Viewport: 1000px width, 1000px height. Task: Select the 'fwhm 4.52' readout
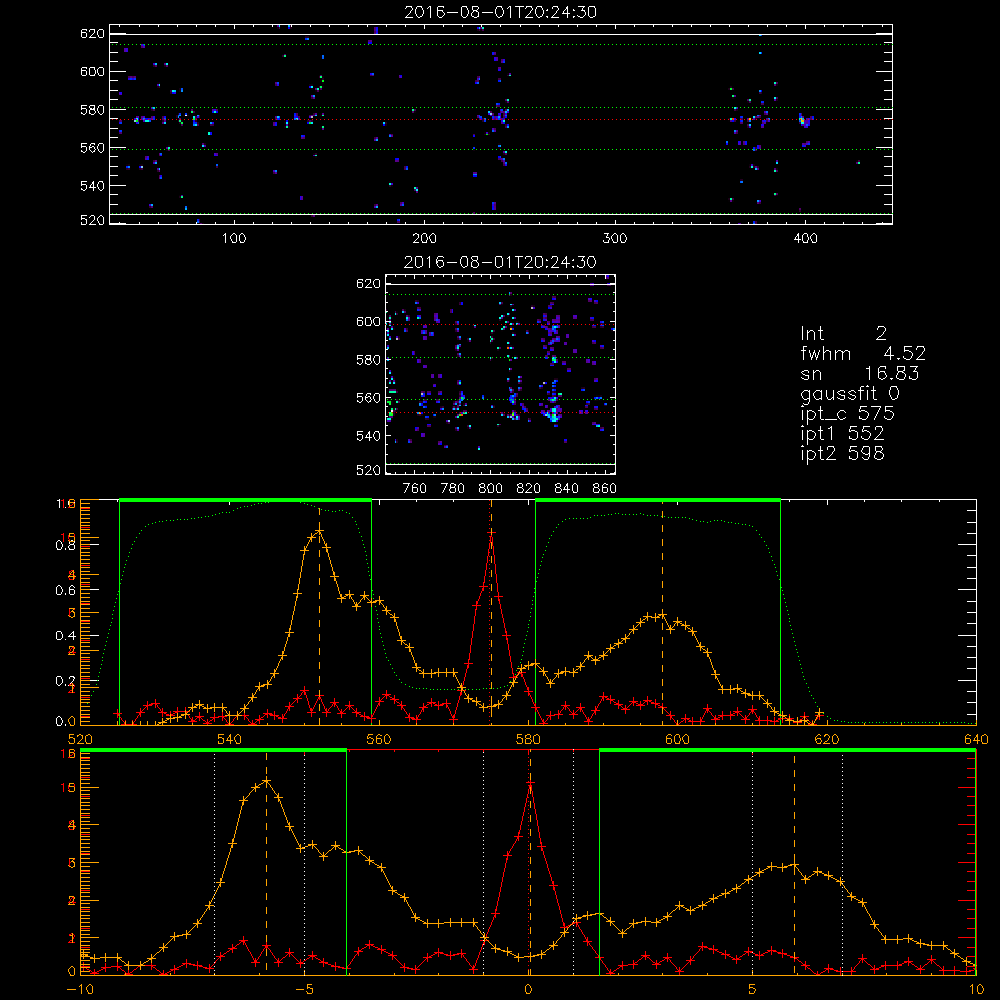point(863,353)
